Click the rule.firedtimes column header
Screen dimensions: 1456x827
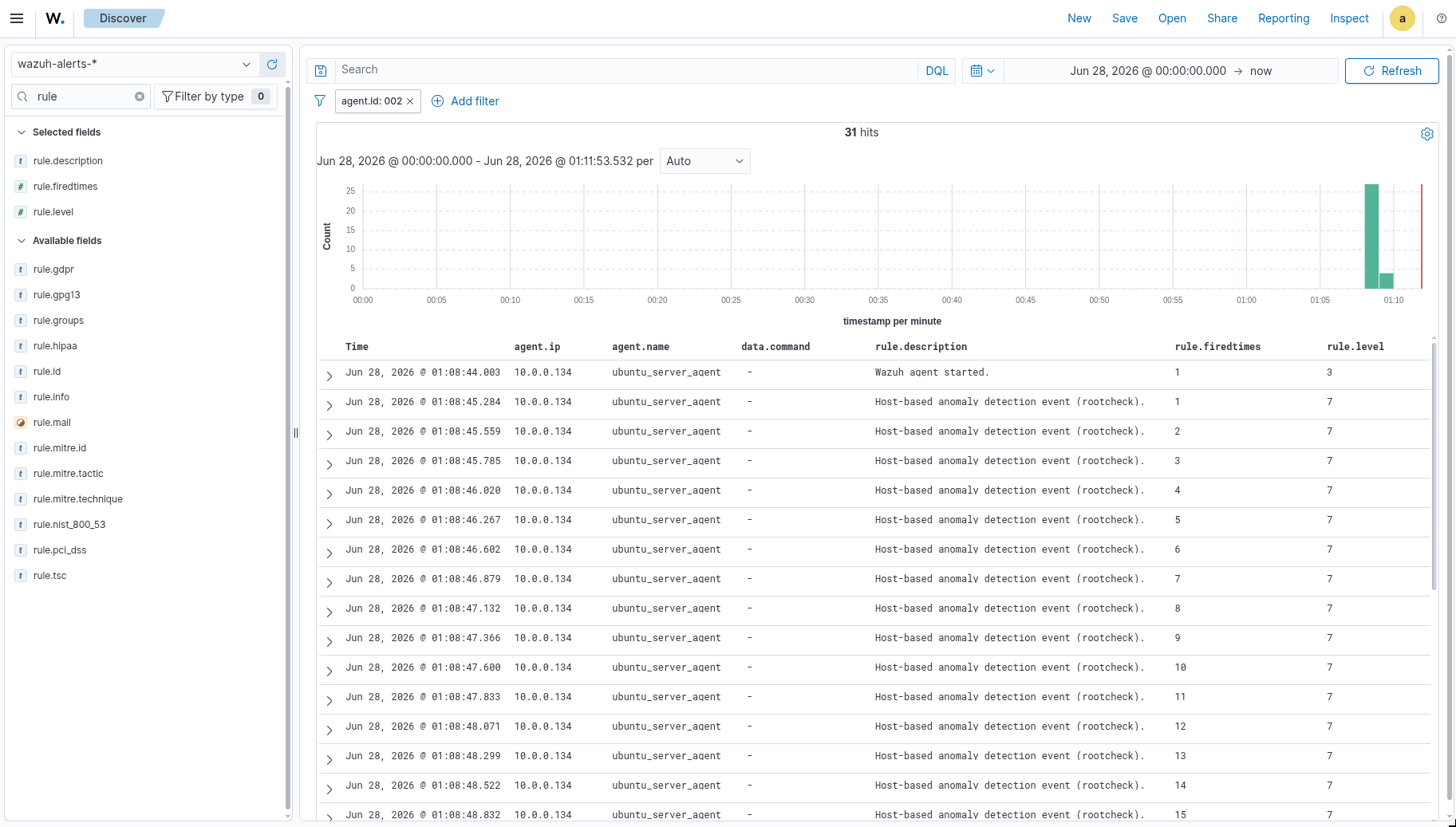coord(1217,347)
